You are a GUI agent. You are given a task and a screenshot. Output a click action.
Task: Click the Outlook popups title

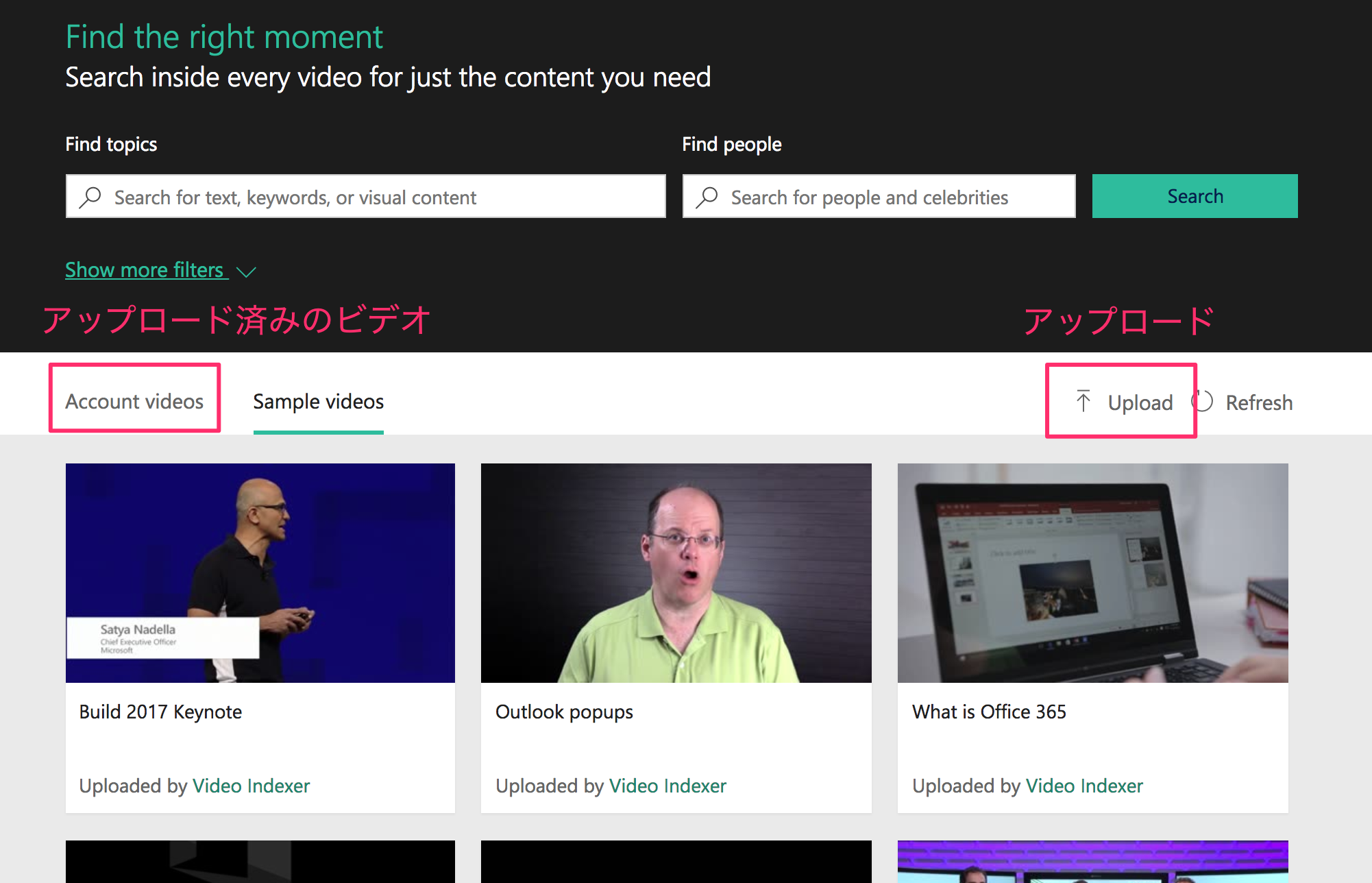tap(564, 712)
